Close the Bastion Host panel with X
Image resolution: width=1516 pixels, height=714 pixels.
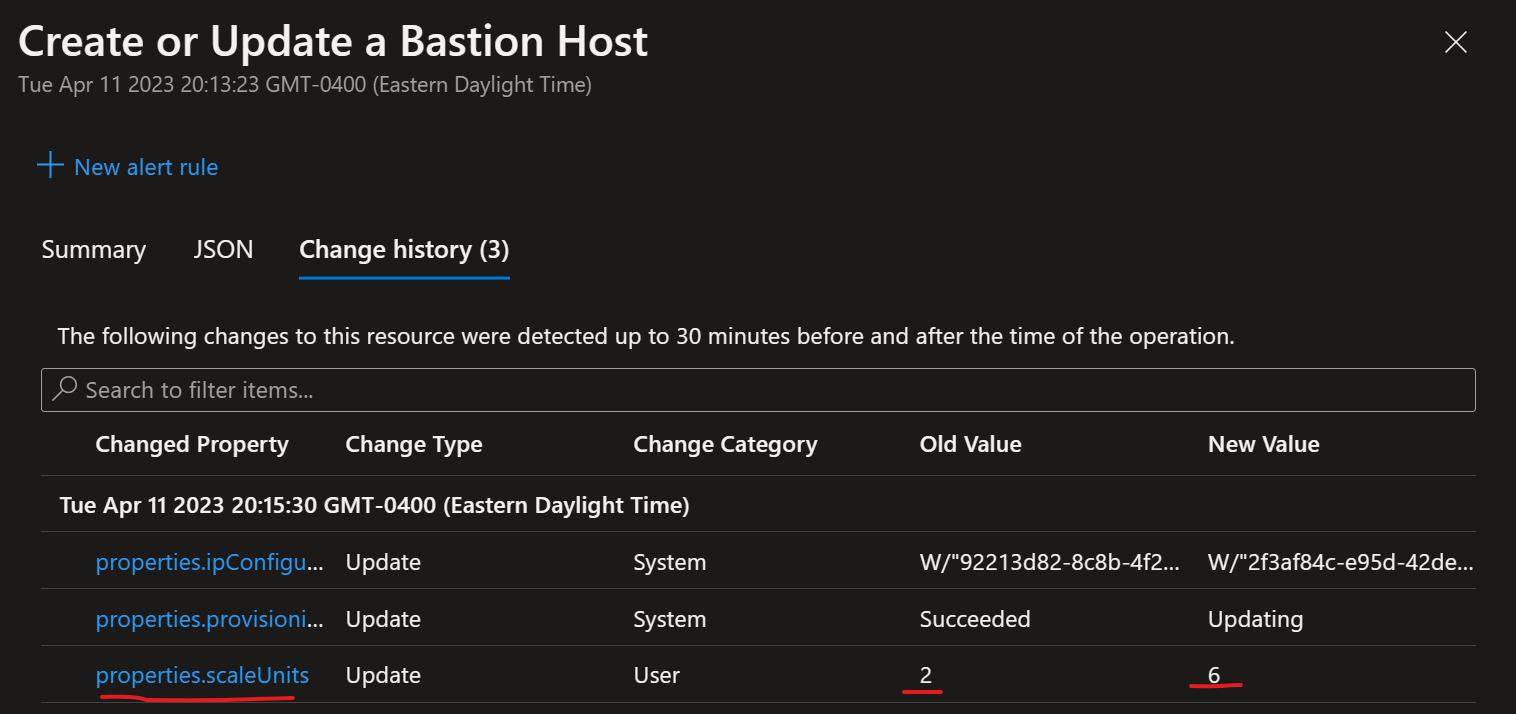(1455, 42)
